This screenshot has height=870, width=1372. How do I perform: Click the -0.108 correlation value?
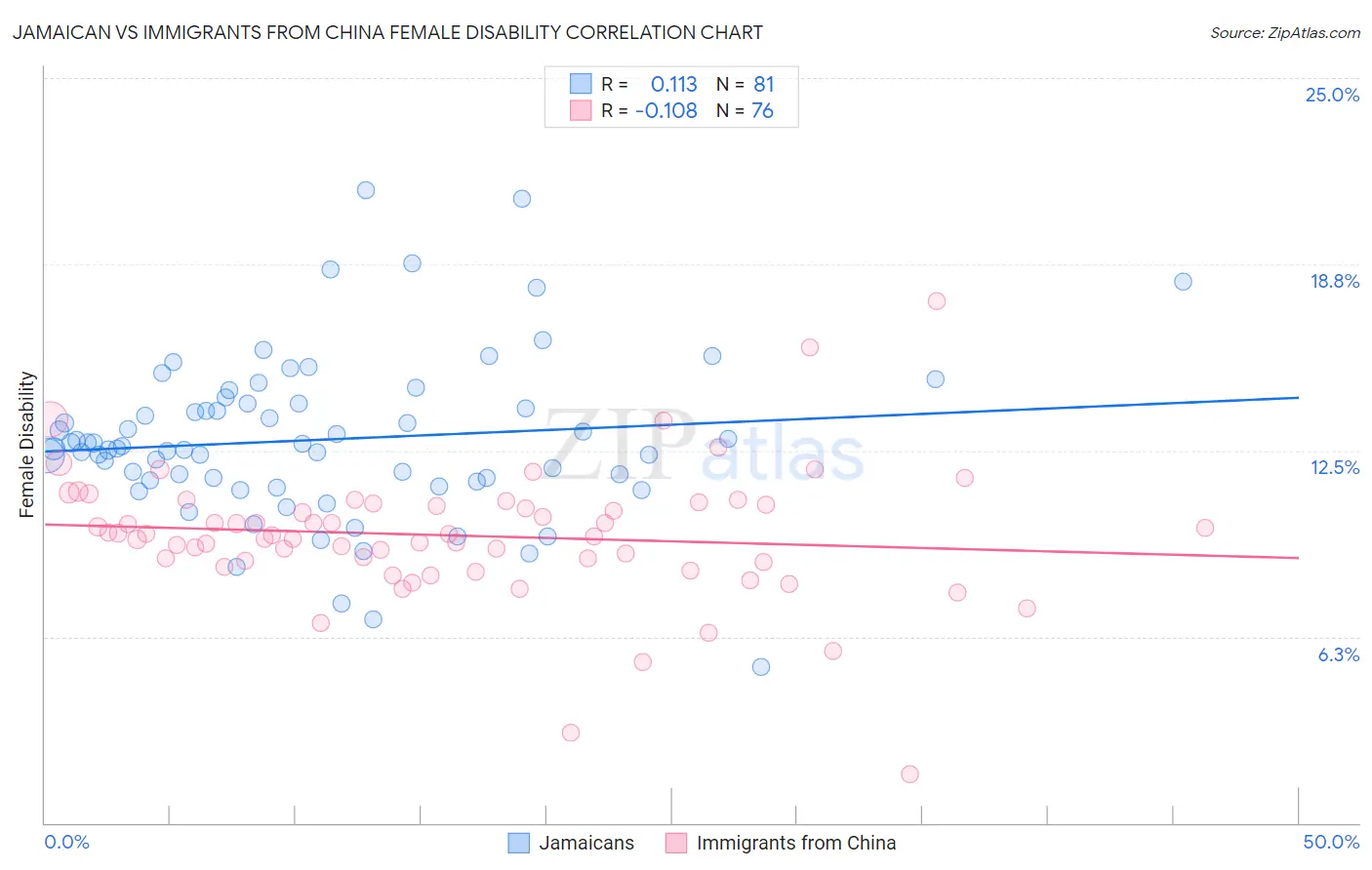pos(666,110)
